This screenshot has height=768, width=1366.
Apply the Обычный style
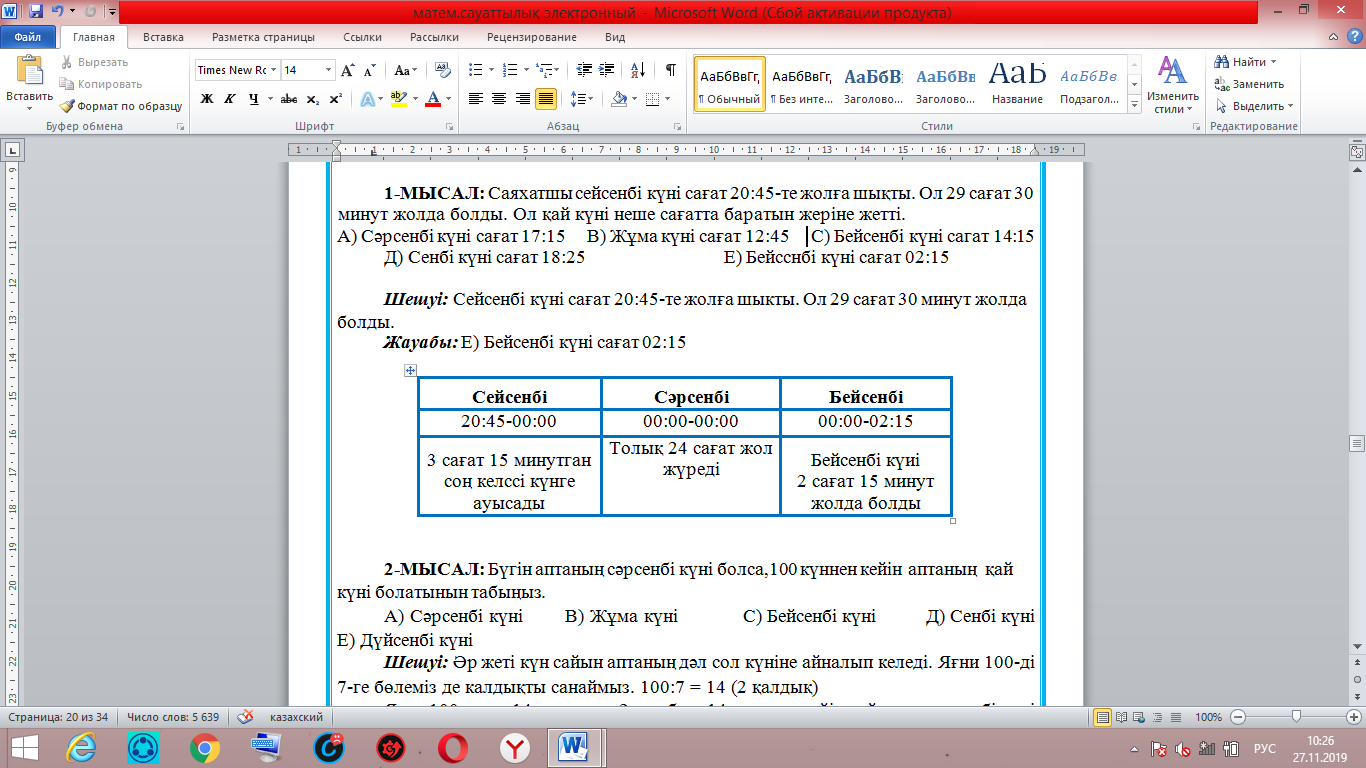(x=730, y=84)
